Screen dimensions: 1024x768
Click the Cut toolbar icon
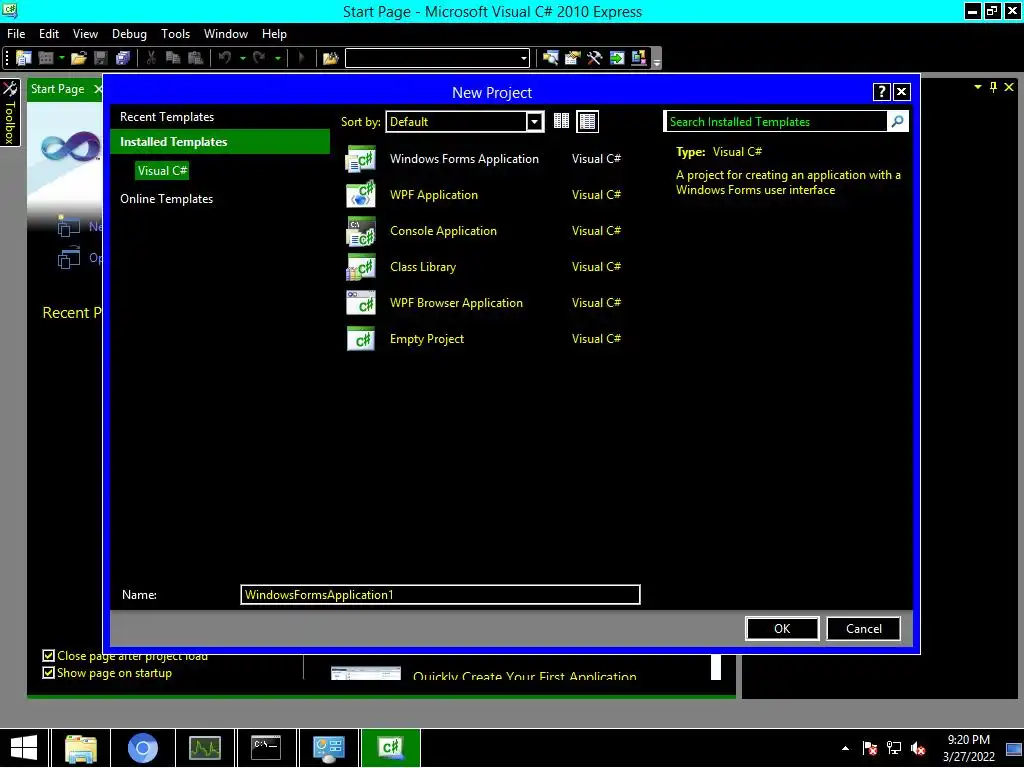151,58
